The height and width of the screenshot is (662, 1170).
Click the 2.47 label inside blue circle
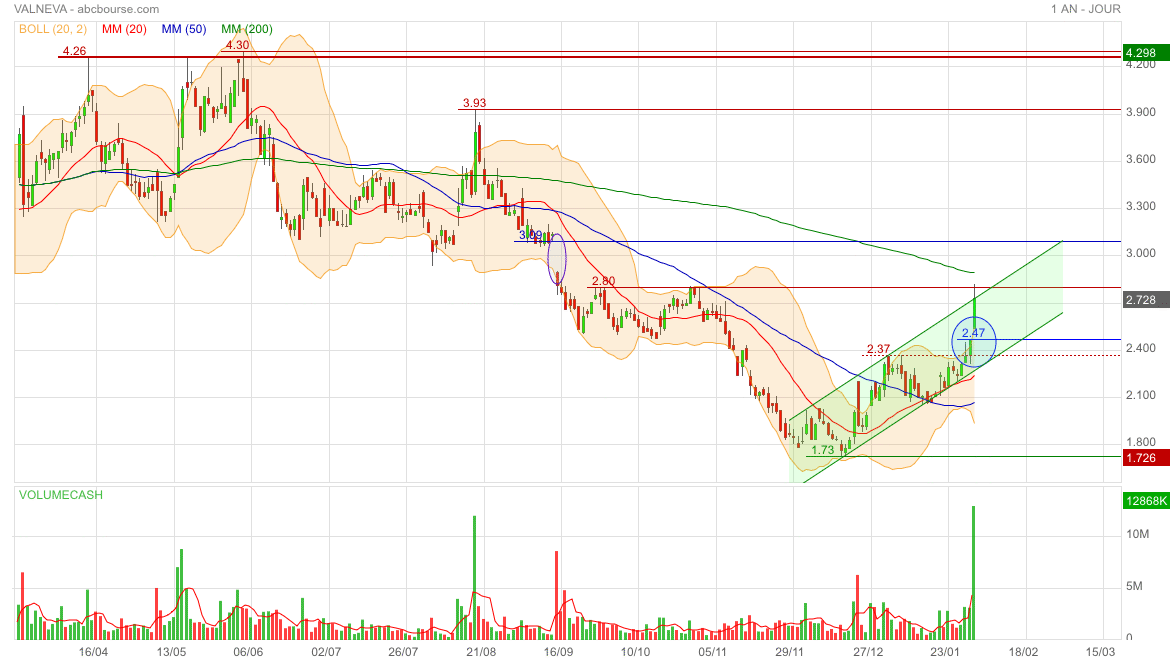974,333
